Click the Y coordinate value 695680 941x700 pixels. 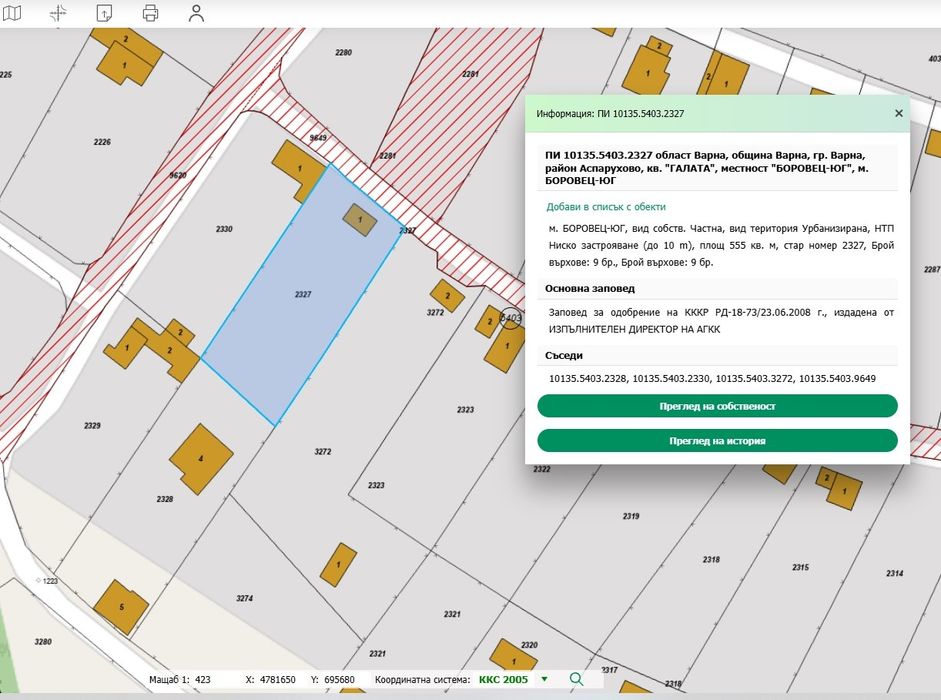pyautogui.click(x=339, y=680)
